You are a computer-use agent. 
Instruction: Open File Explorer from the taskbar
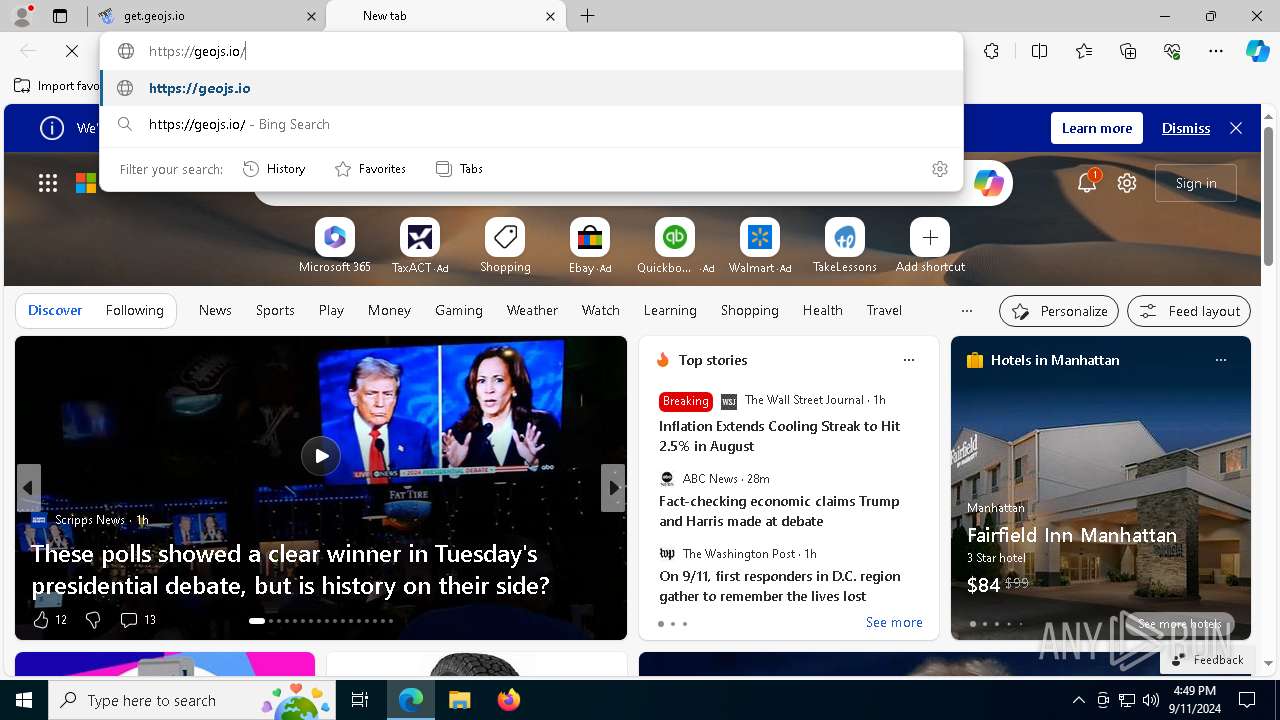click(459, 700)
